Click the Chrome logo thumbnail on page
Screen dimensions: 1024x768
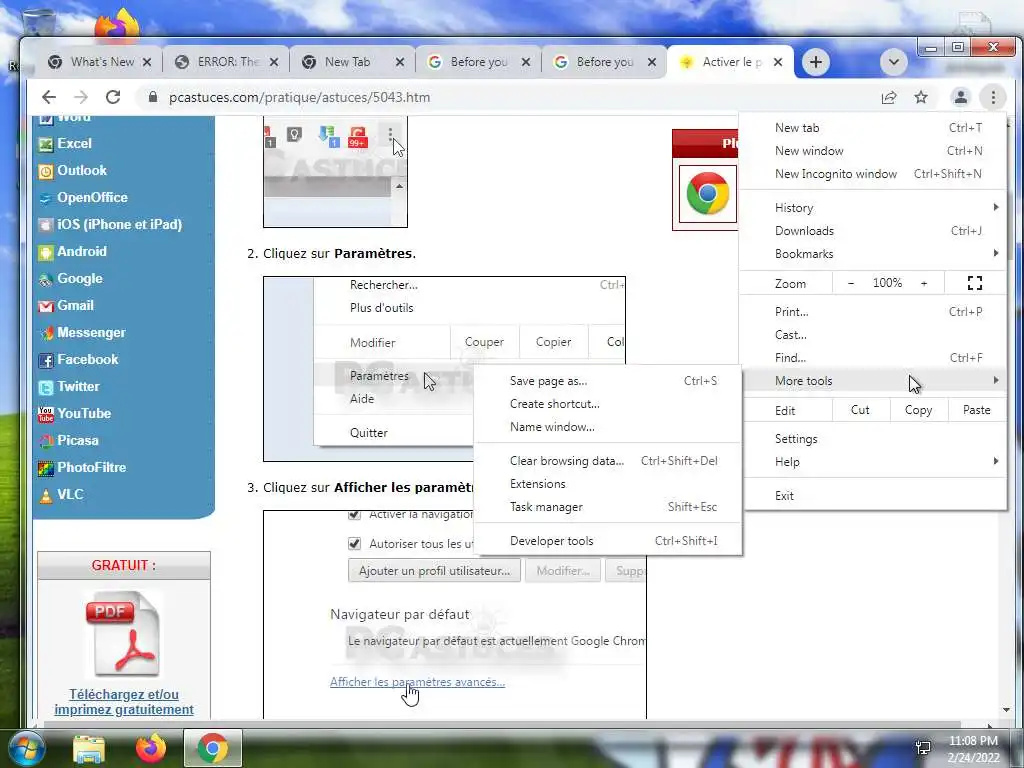707,194
